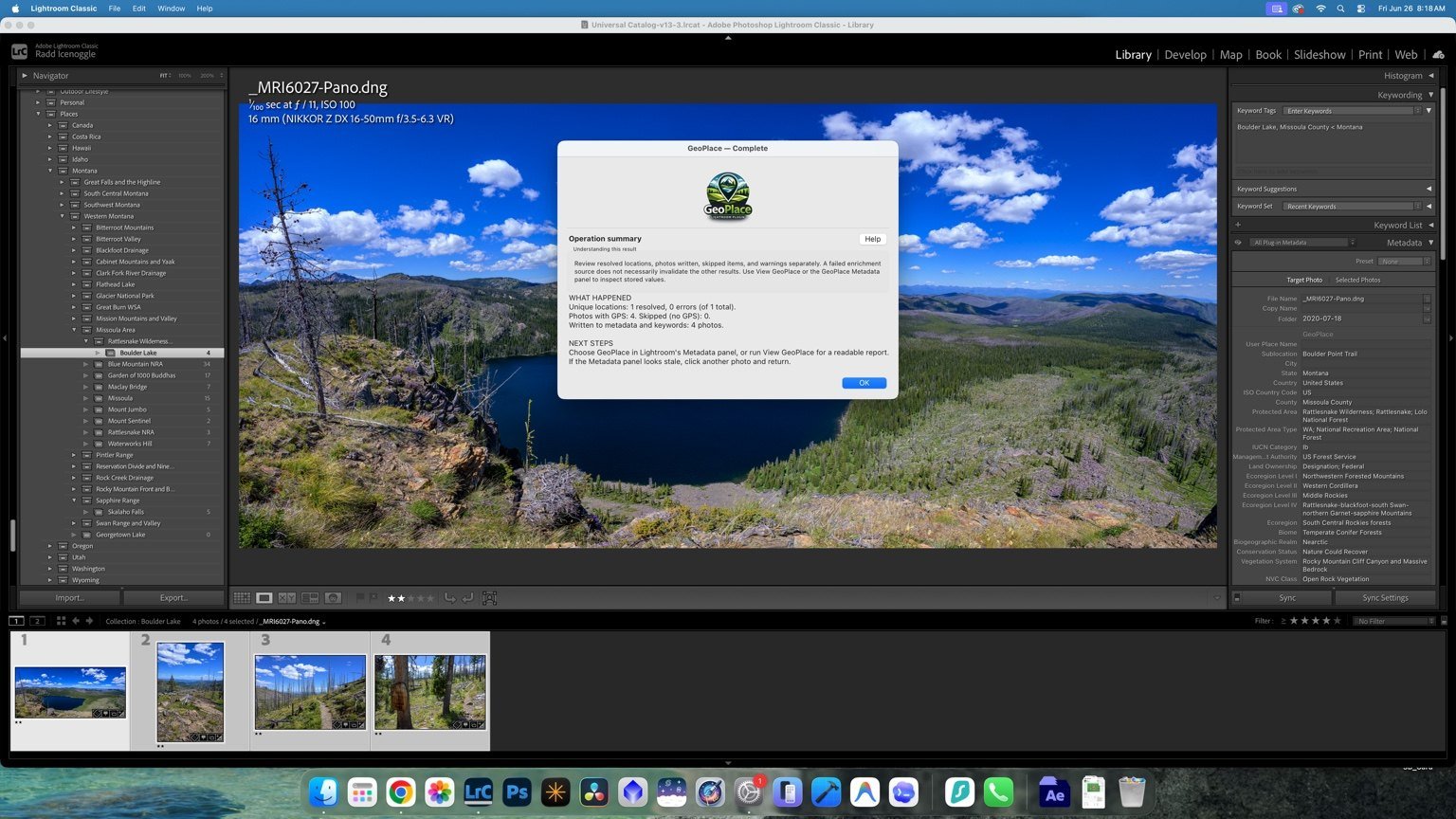Open Google Chrome from the Dock
The height and width of the screenshot is (819, 1456).
point(400,792)
